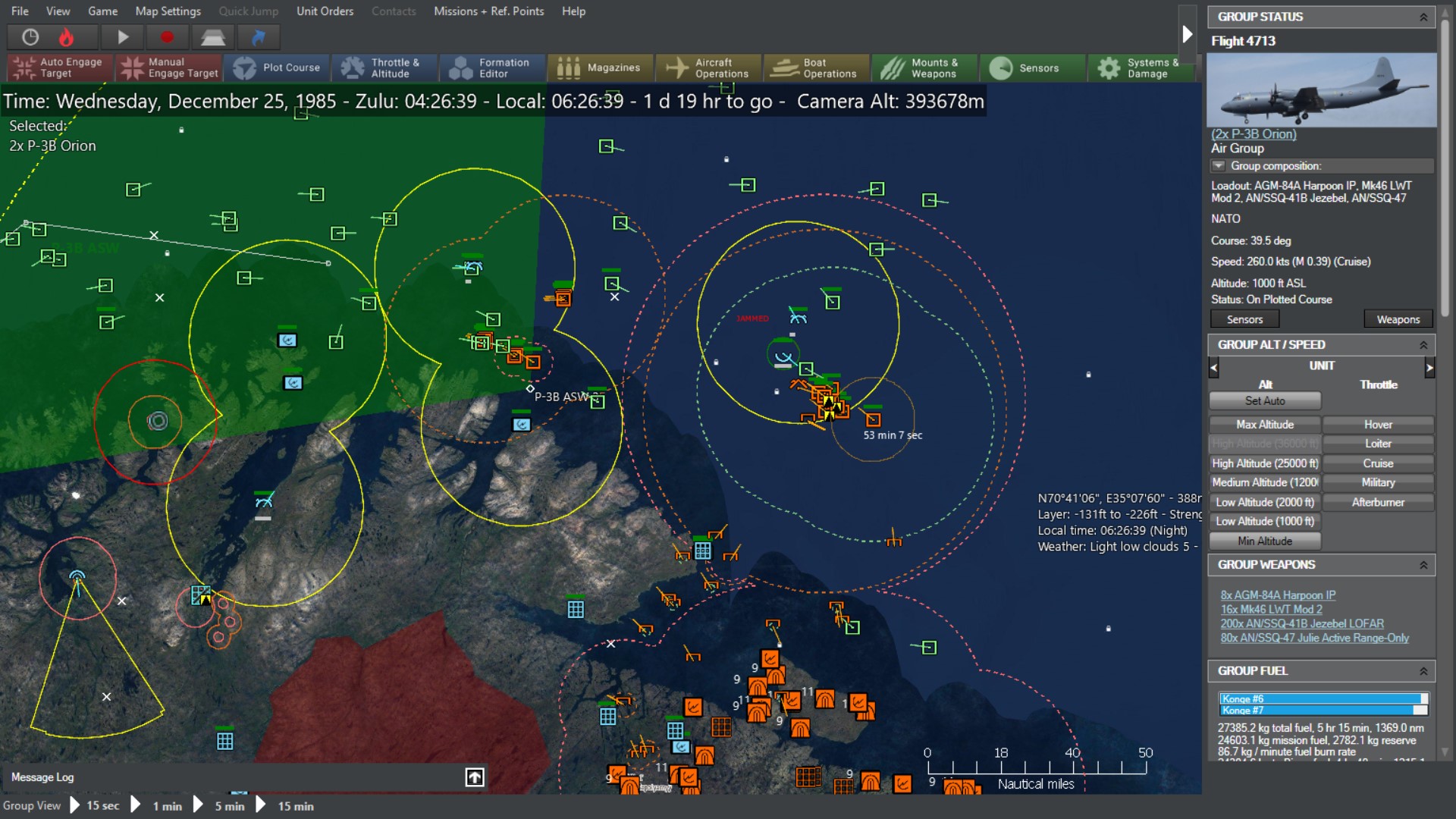Set throttle to Afterburner

click(1378, 502)
